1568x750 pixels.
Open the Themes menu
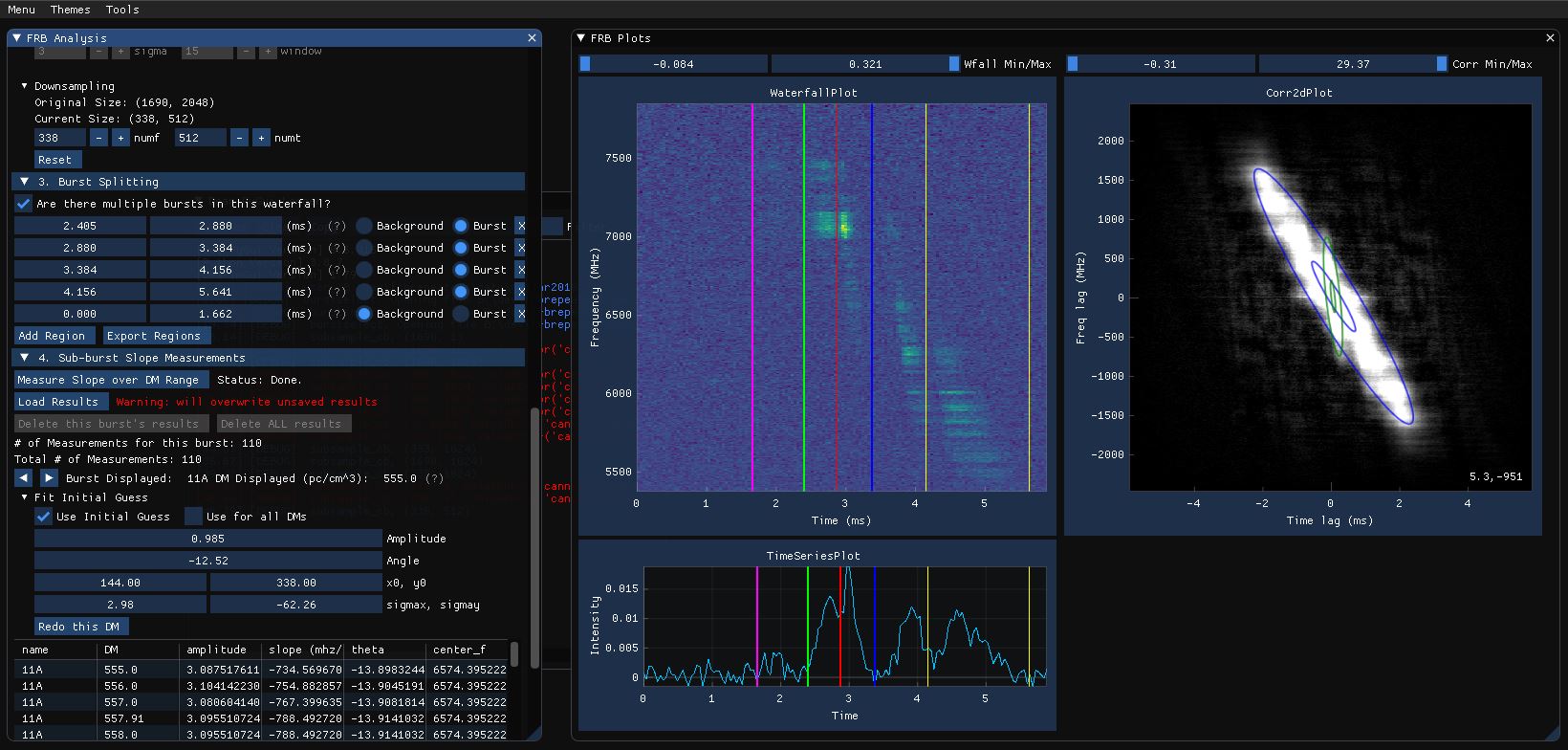click(70, 10)
